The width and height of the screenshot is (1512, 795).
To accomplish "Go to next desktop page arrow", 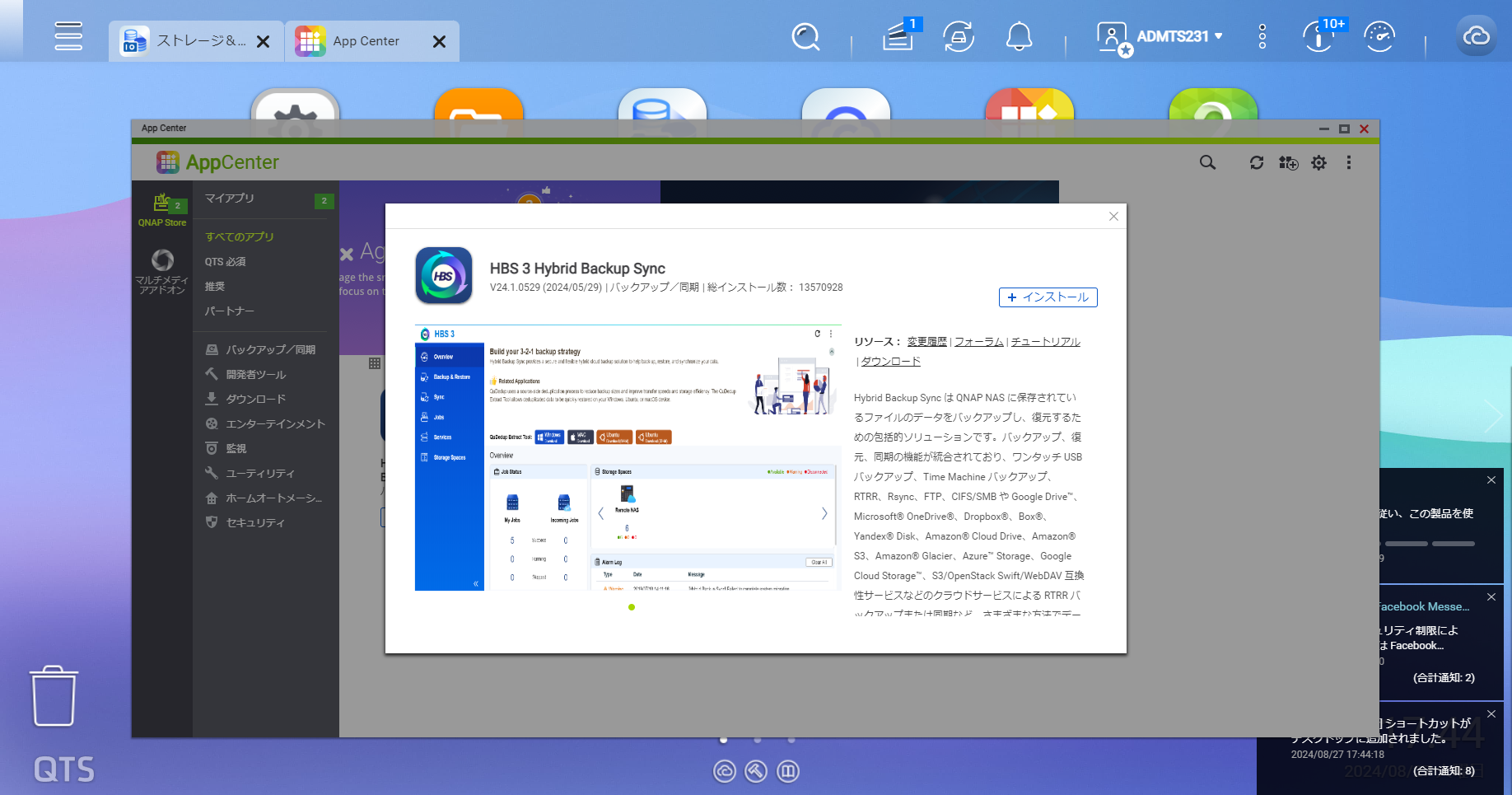I will pyautogui.click(x=1493, y=417).
